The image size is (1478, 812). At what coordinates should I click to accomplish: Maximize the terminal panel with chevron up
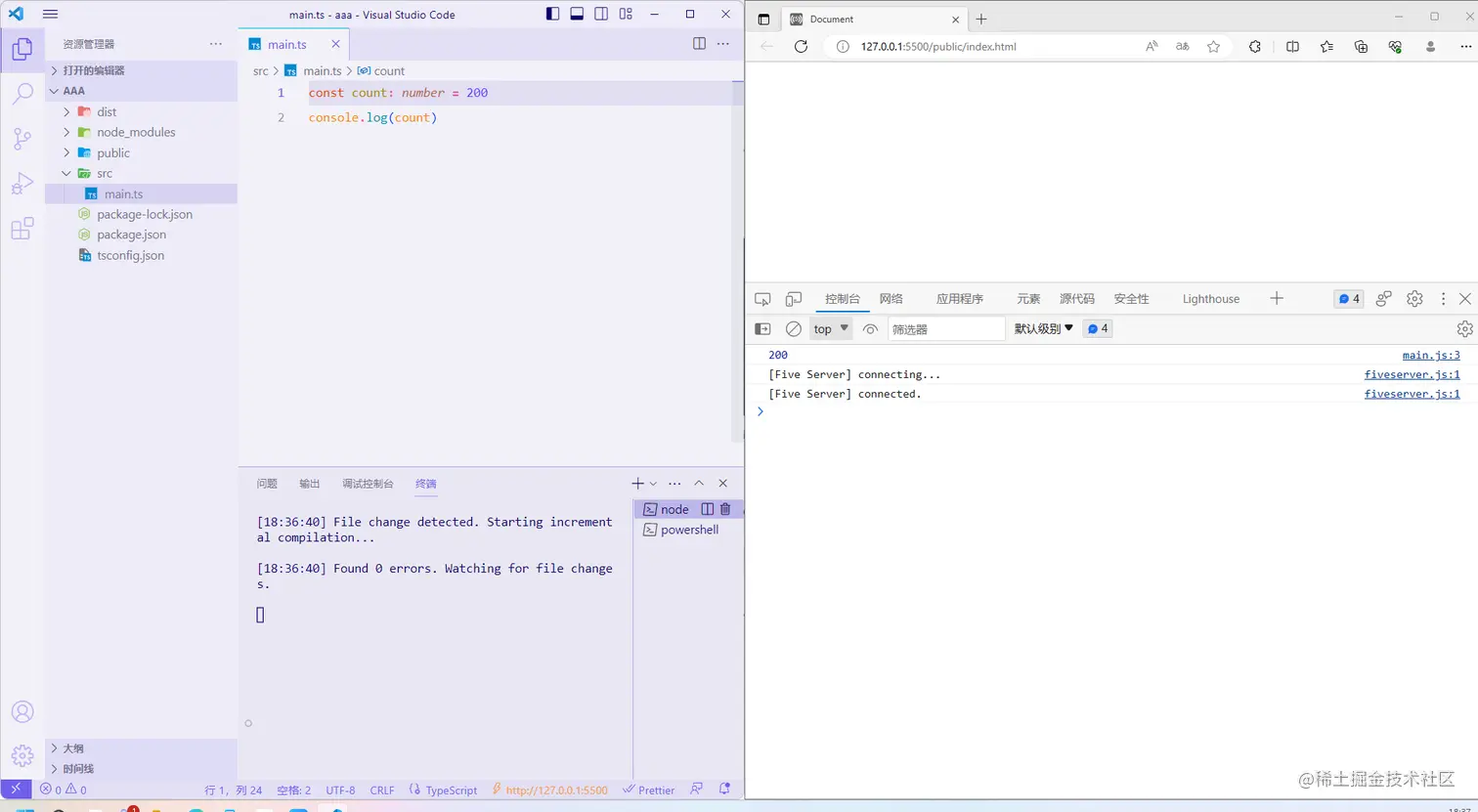pos(699,484)
